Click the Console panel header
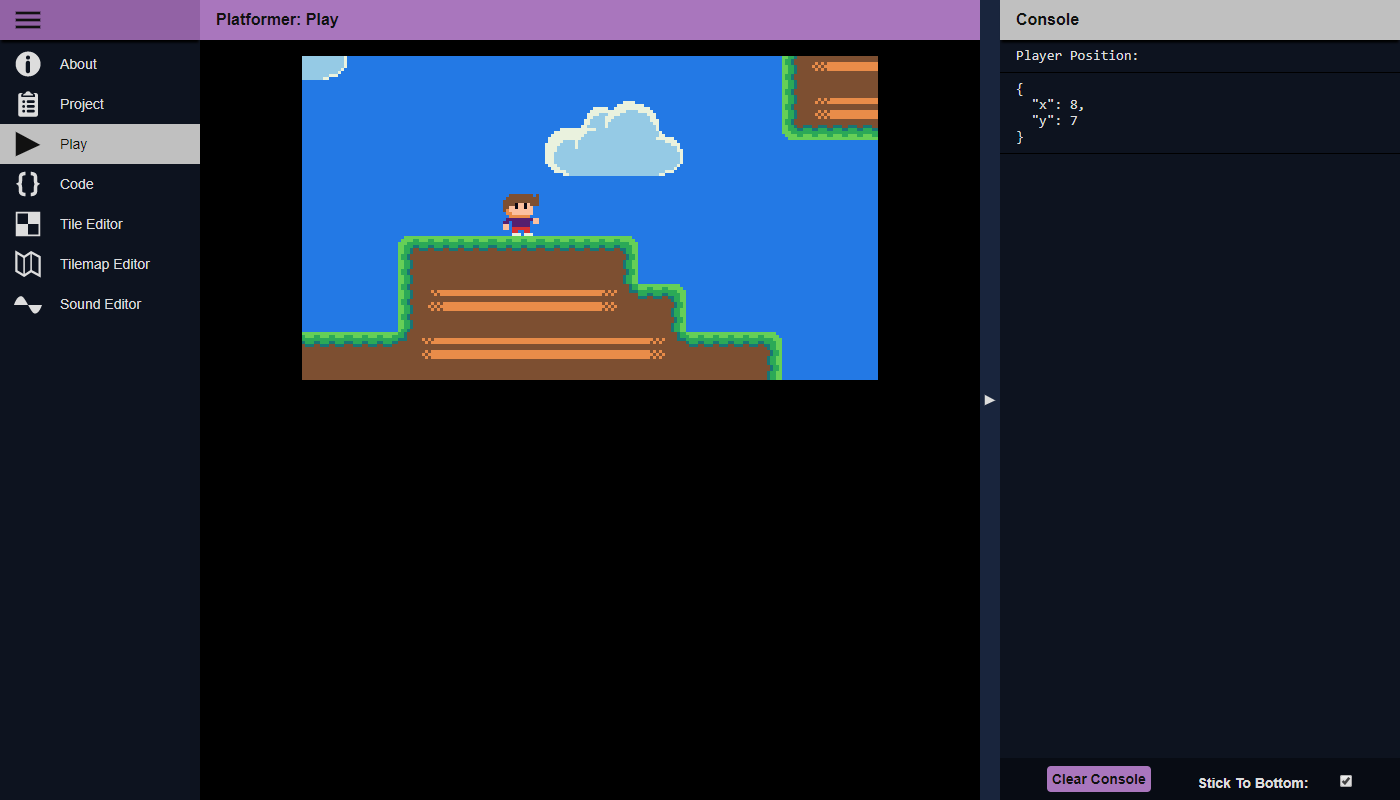Screen dimensions: 1400x800 1200,20
